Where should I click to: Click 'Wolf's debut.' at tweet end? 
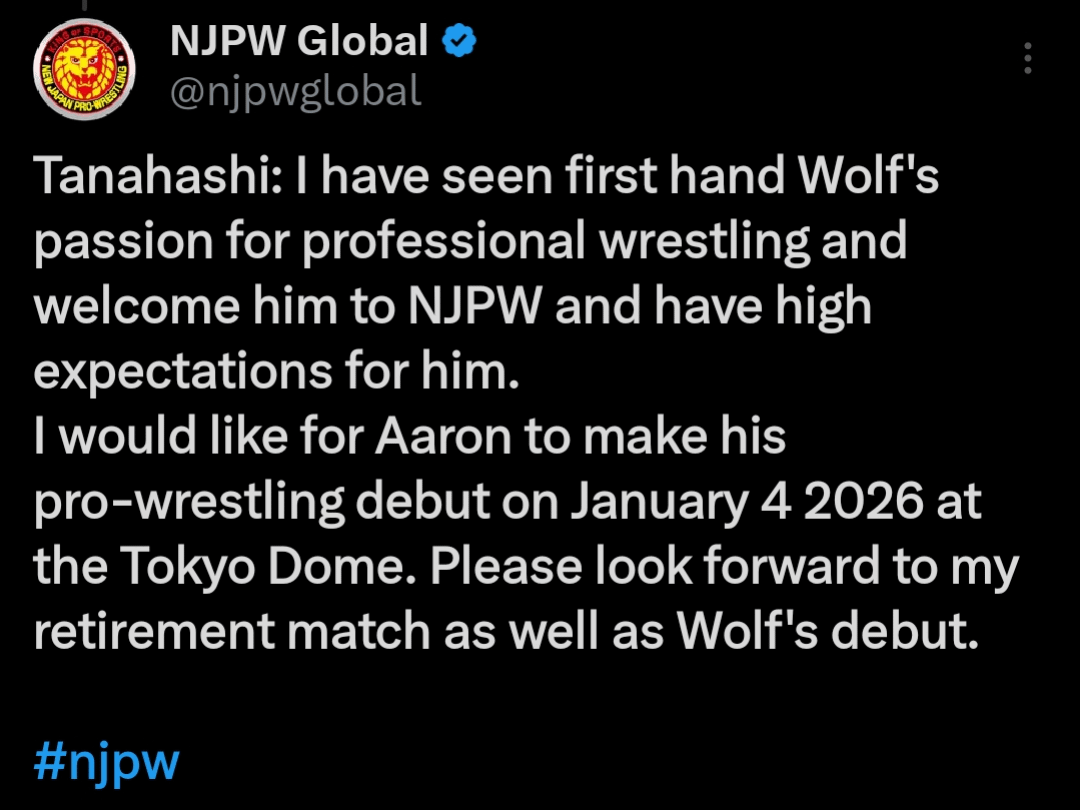827,631
